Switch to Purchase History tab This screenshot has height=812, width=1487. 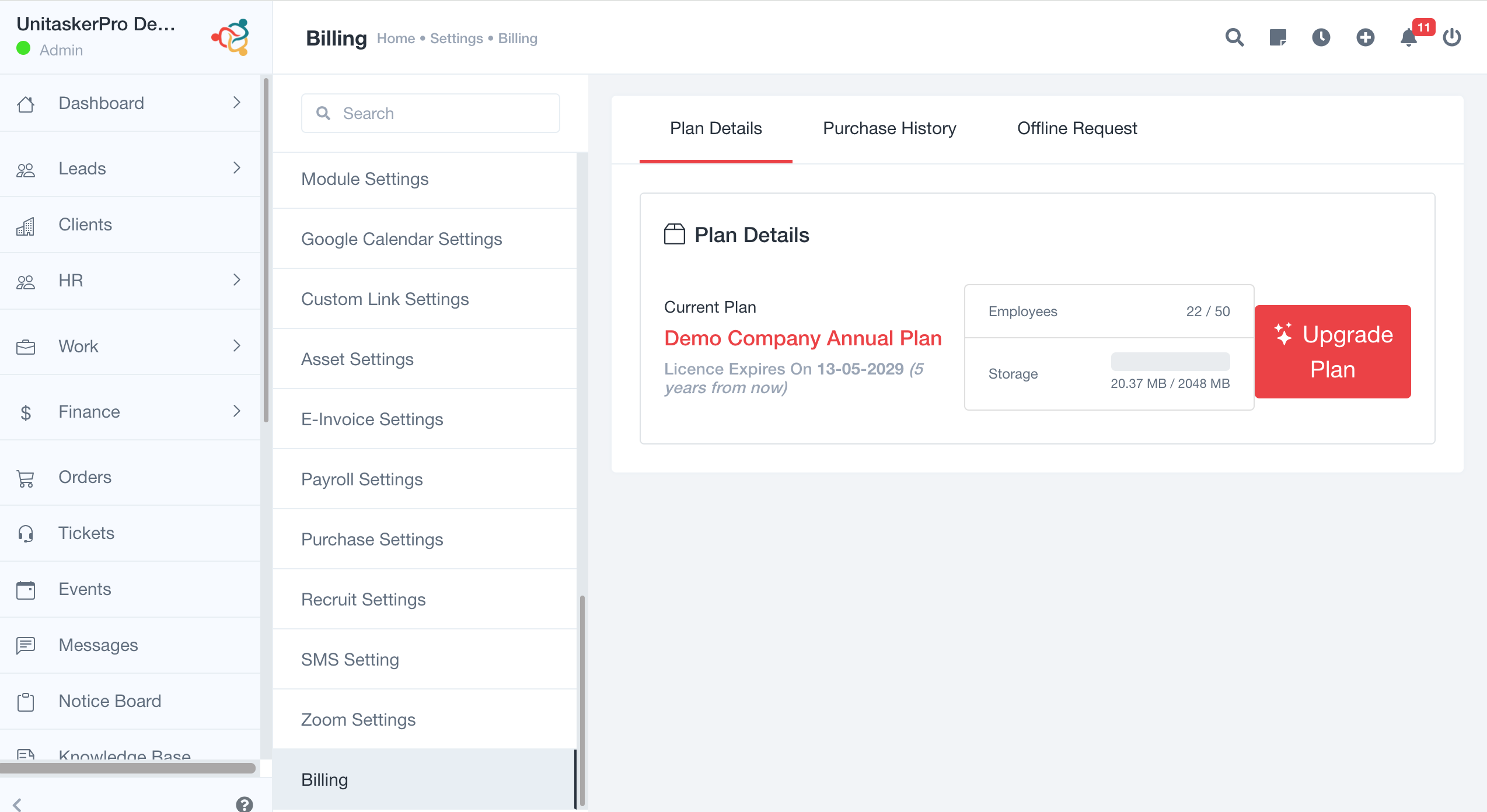click(x=889, y=128)
